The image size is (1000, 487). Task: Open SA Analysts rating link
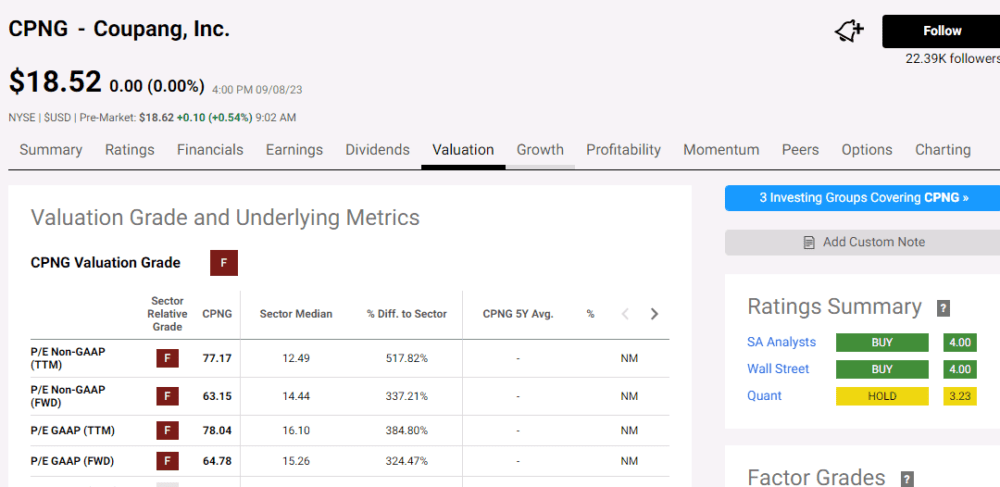click(781, 342)
